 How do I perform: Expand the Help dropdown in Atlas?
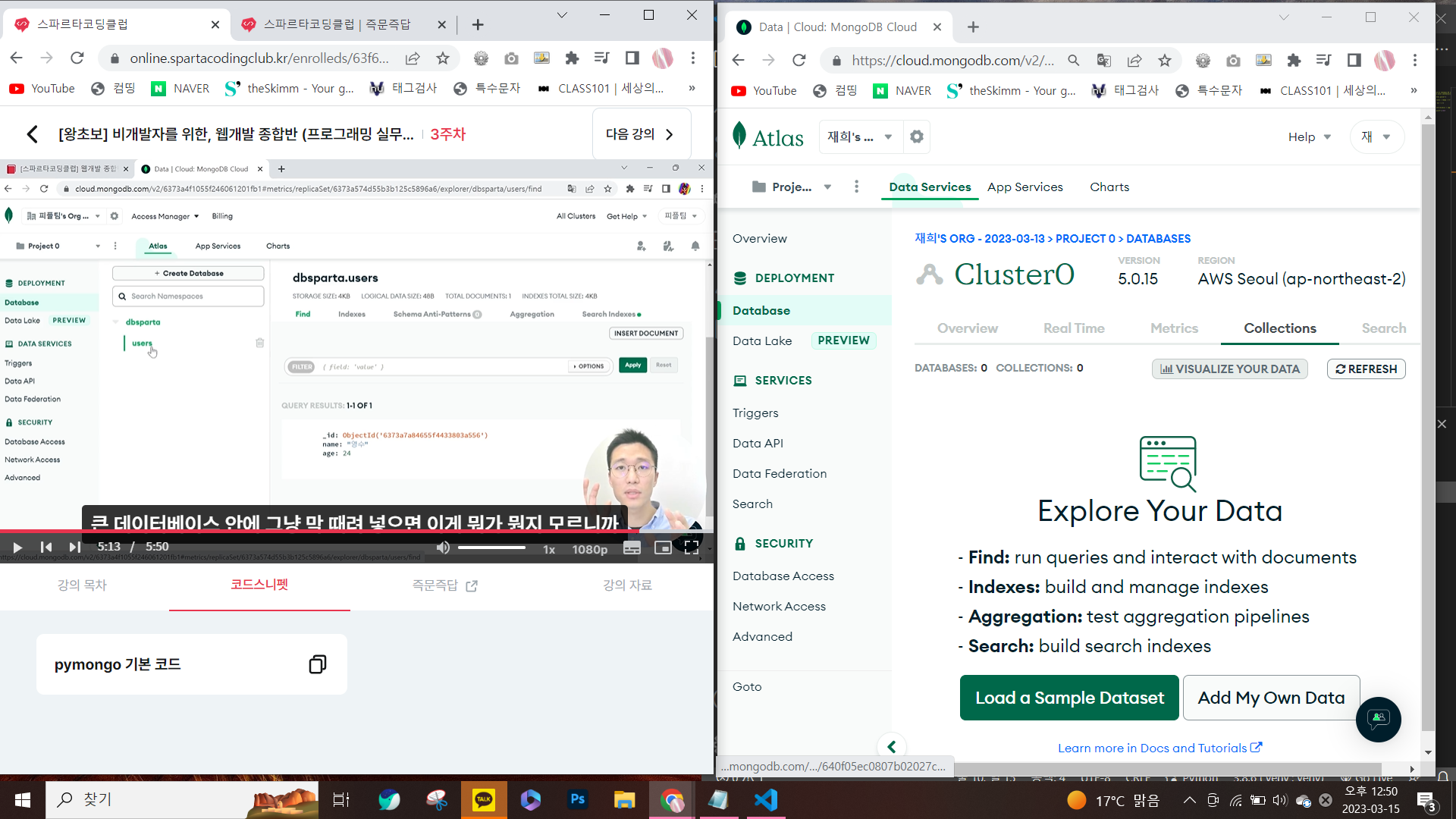[x=1309, y=137]
